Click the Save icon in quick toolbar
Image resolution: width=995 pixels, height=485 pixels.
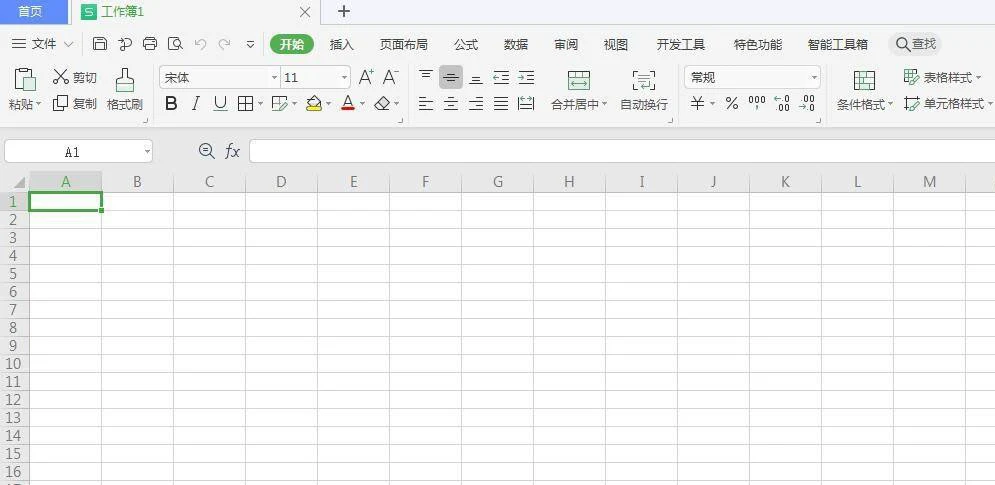tap(100, 44)
